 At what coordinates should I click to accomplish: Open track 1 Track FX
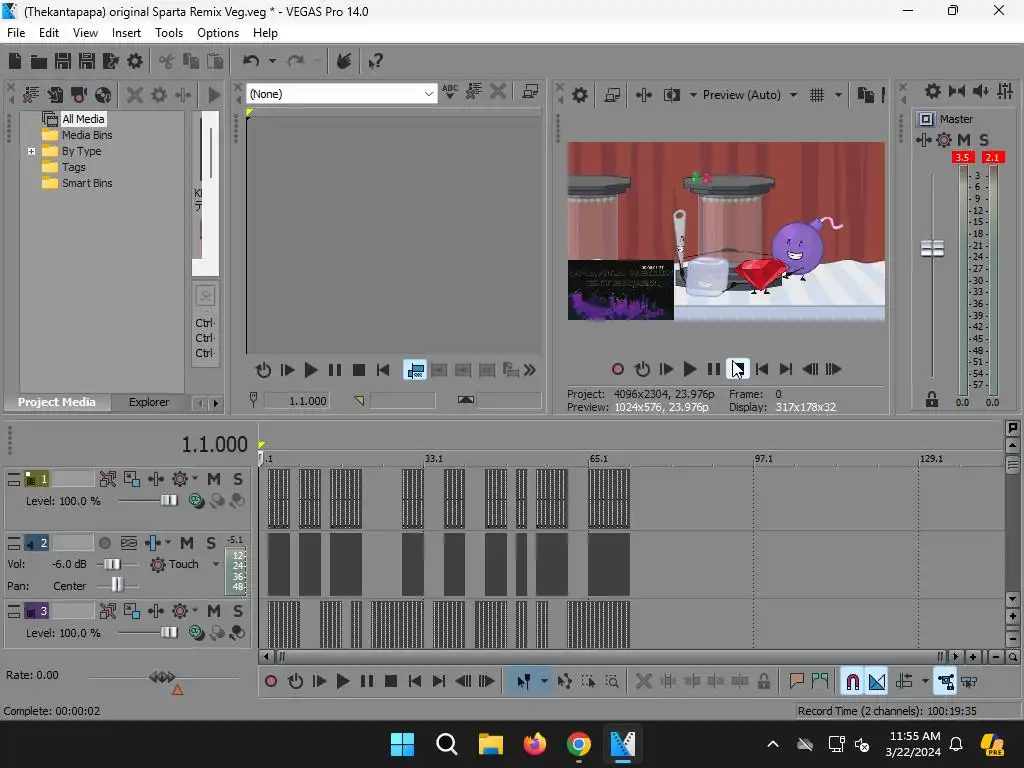pyautogui.click(x=180, y=479)
